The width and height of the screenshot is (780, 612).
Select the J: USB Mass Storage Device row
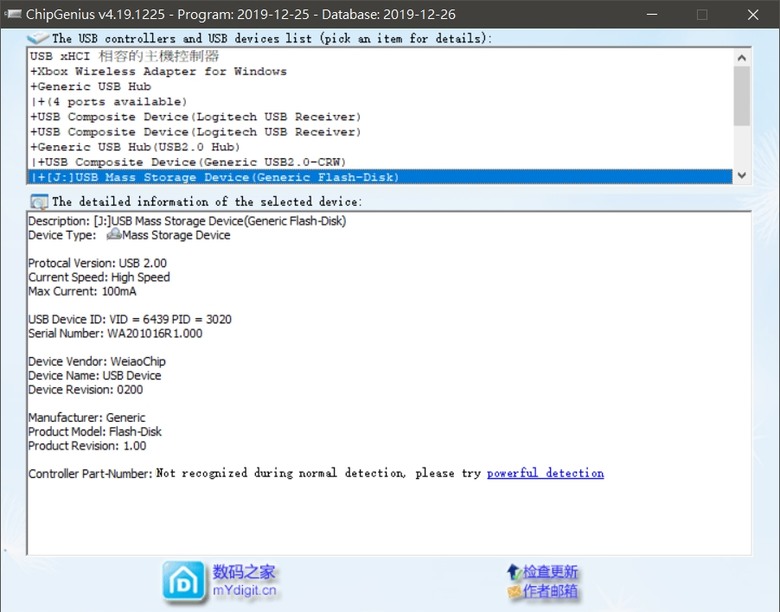[x=380, y=177]
